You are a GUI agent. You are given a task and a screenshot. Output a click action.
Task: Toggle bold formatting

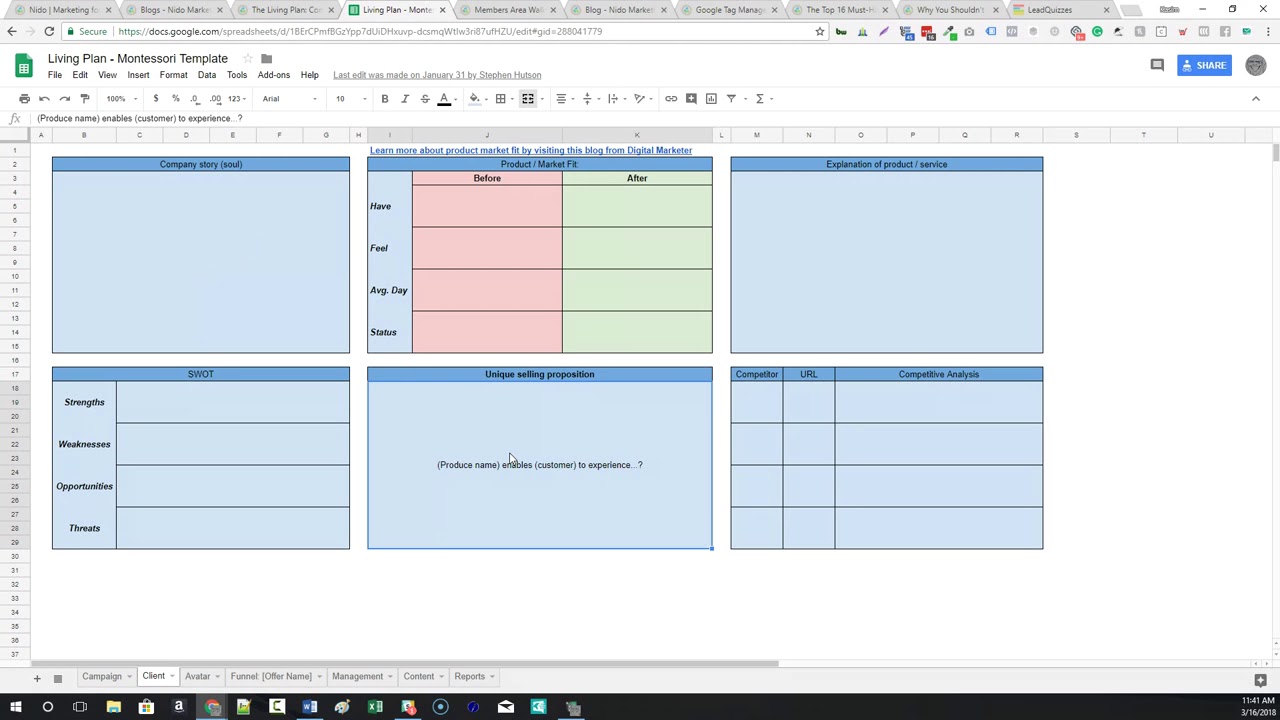coord(384,98)
